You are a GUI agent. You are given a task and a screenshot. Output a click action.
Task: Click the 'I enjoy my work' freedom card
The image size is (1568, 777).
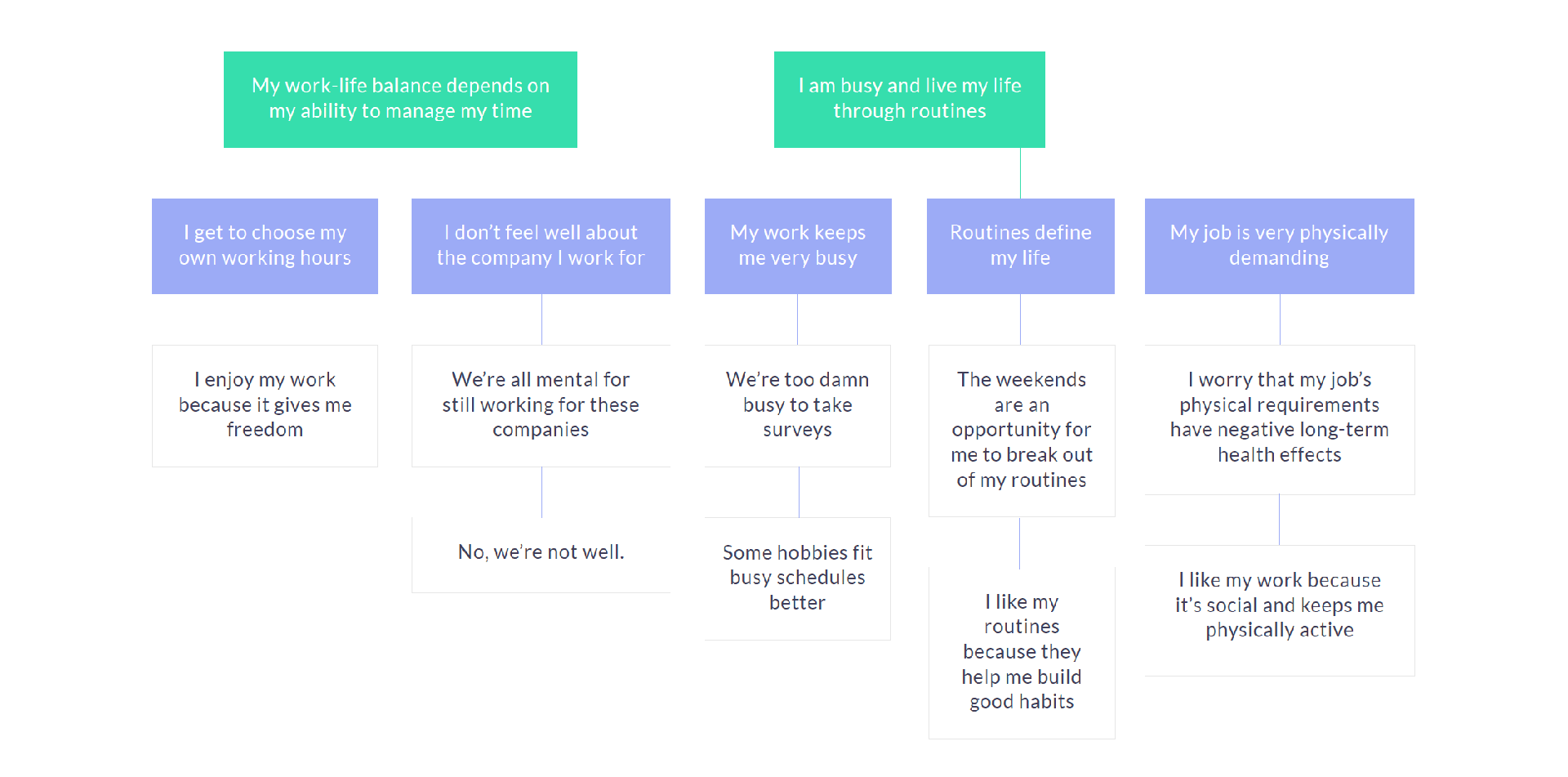pos(265,405)
